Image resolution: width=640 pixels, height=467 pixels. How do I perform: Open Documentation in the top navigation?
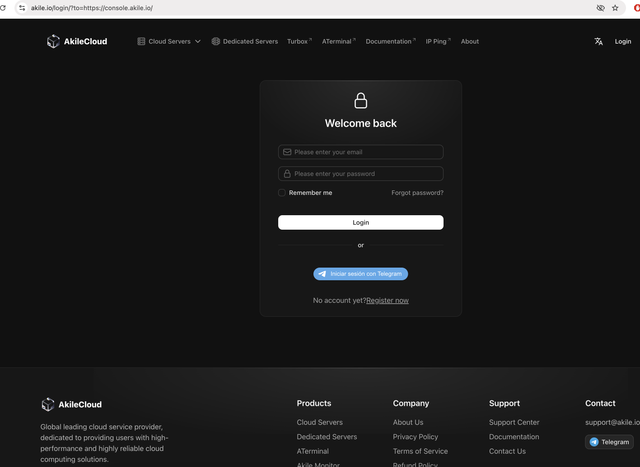point(390,41)
